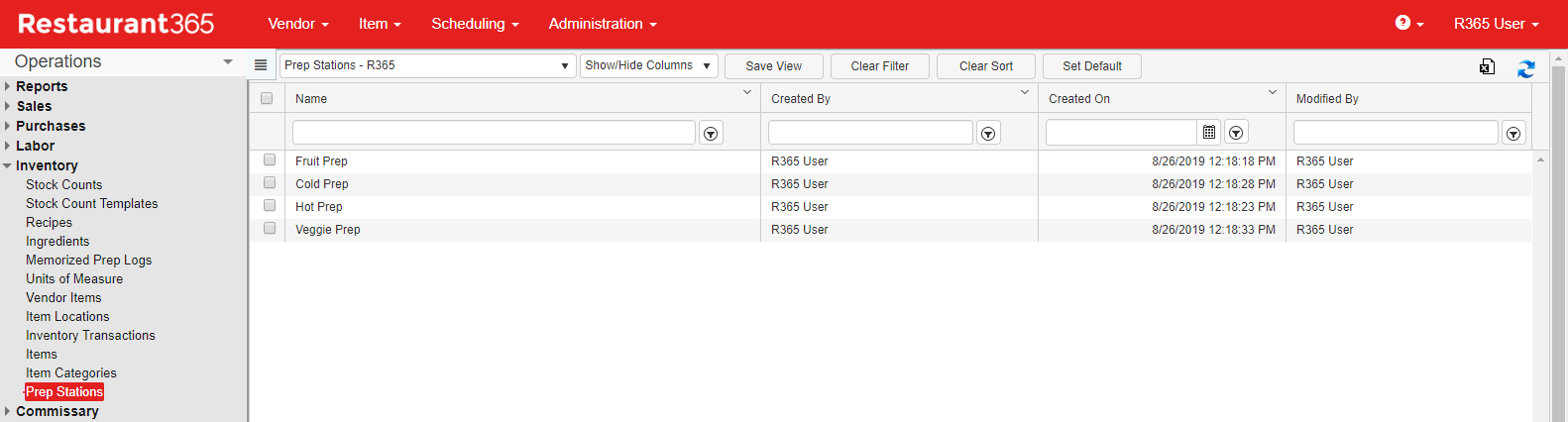The width and height of the screenshot is (1568, 422).
Task: Open the Name column filter options
Action: coord(711,133)
